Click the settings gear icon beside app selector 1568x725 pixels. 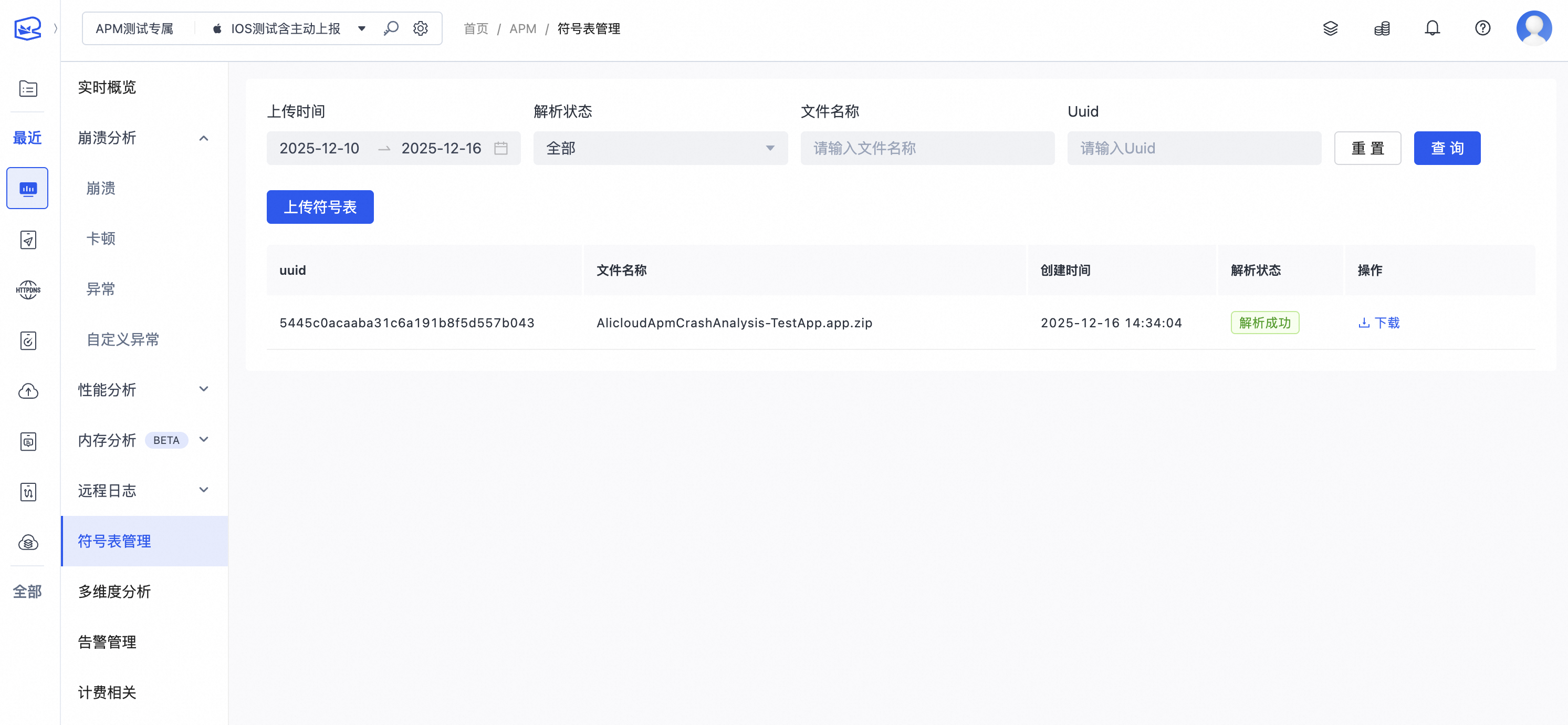pyautogui.click(x=420, y=28)
